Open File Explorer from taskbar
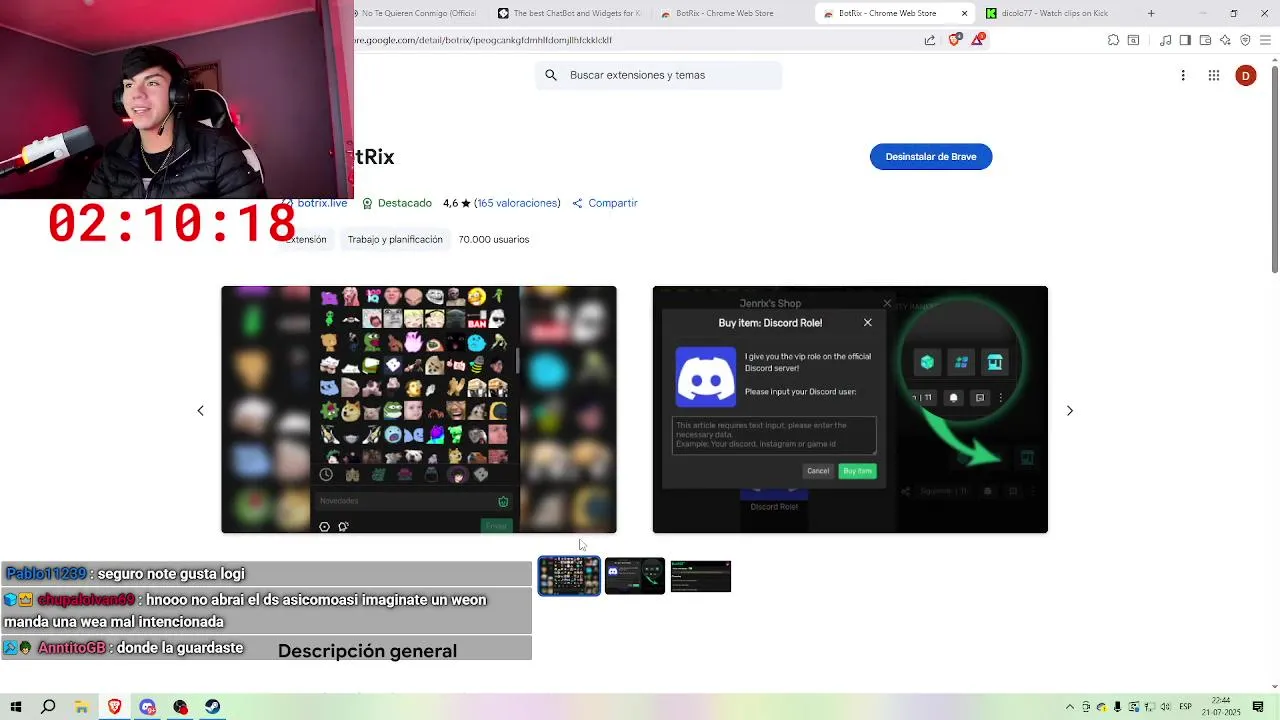The height and width of the screenshot is (720, 1280). tap(81, 707)
